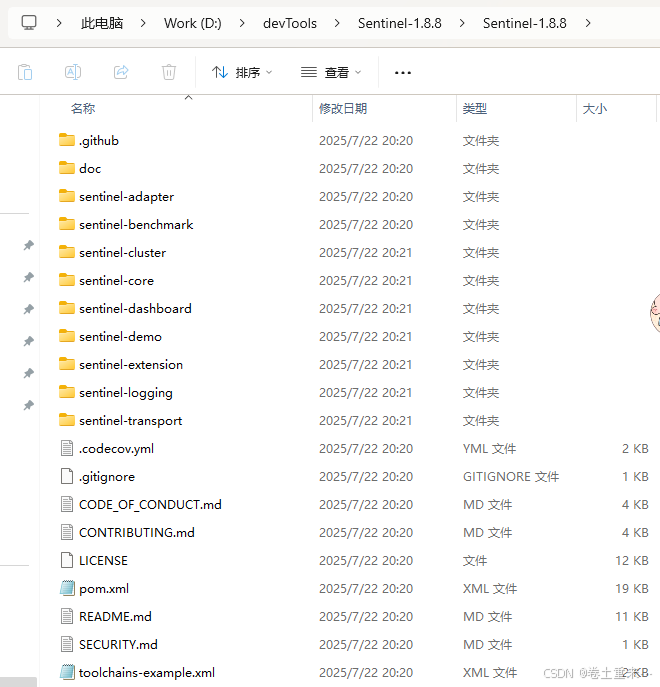
Task: Select the .gitignore file icon
Action: point(67,477)
